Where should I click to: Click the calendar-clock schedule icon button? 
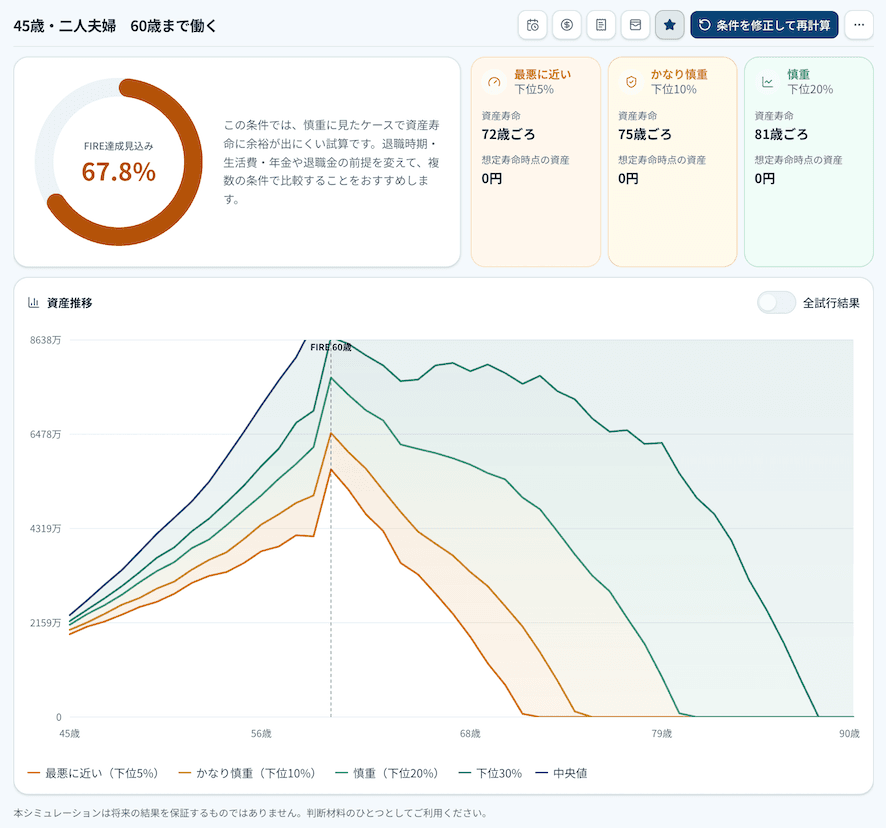pos(532,25)
